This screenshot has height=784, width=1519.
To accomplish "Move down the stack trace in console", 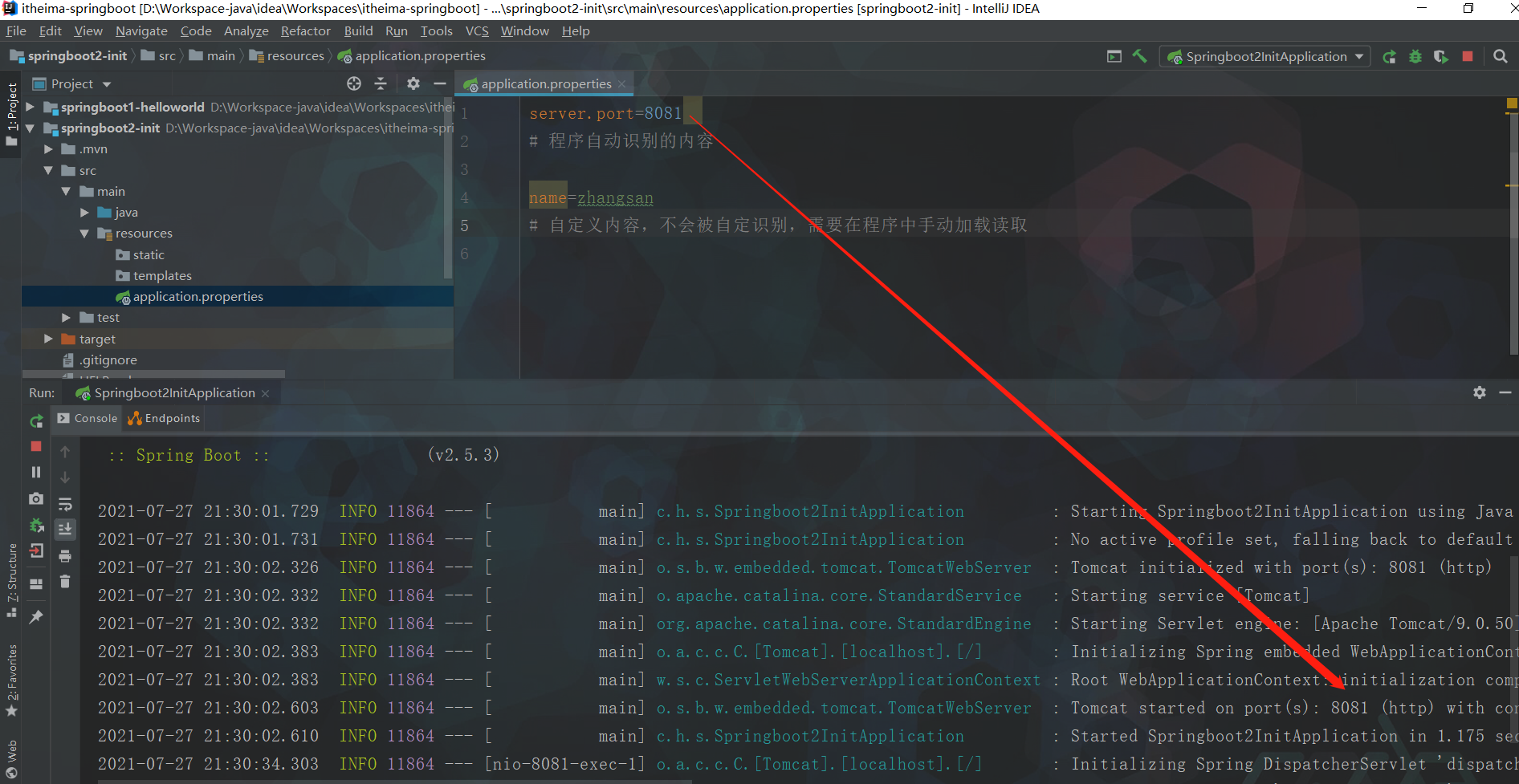I will (65, 477).
